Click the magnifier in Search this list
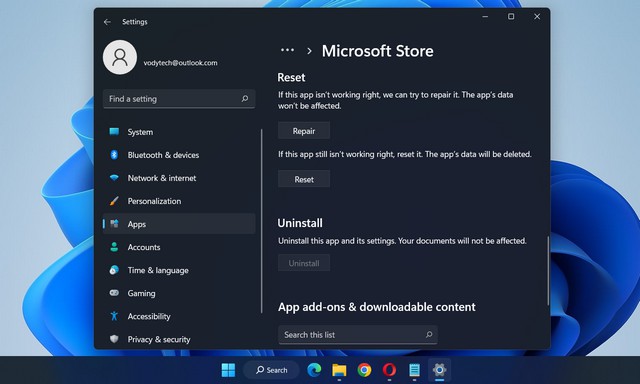The image size is (640, 384). [x=429, y=335]
